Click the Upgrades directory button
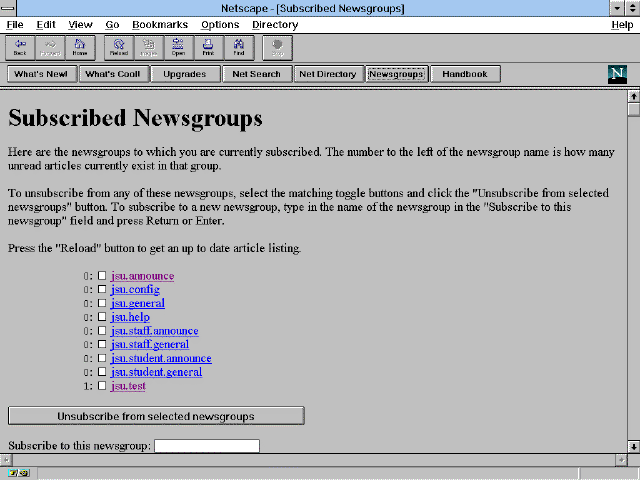Screen dimensions: 640x480 185,74
